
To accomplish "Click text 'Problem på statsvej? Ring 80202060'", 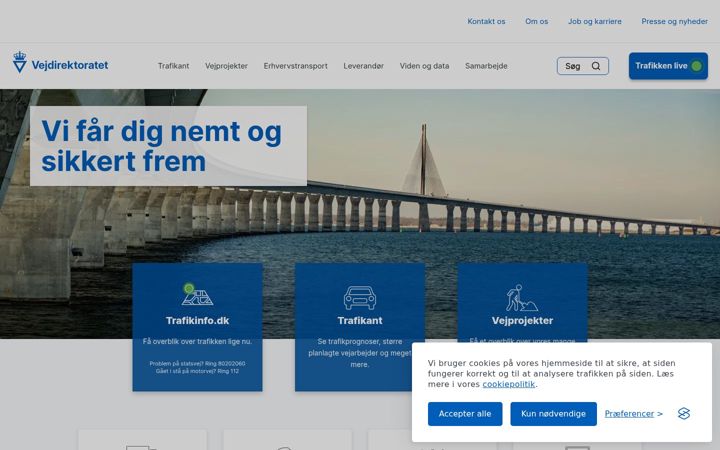I will pos(197,364).
